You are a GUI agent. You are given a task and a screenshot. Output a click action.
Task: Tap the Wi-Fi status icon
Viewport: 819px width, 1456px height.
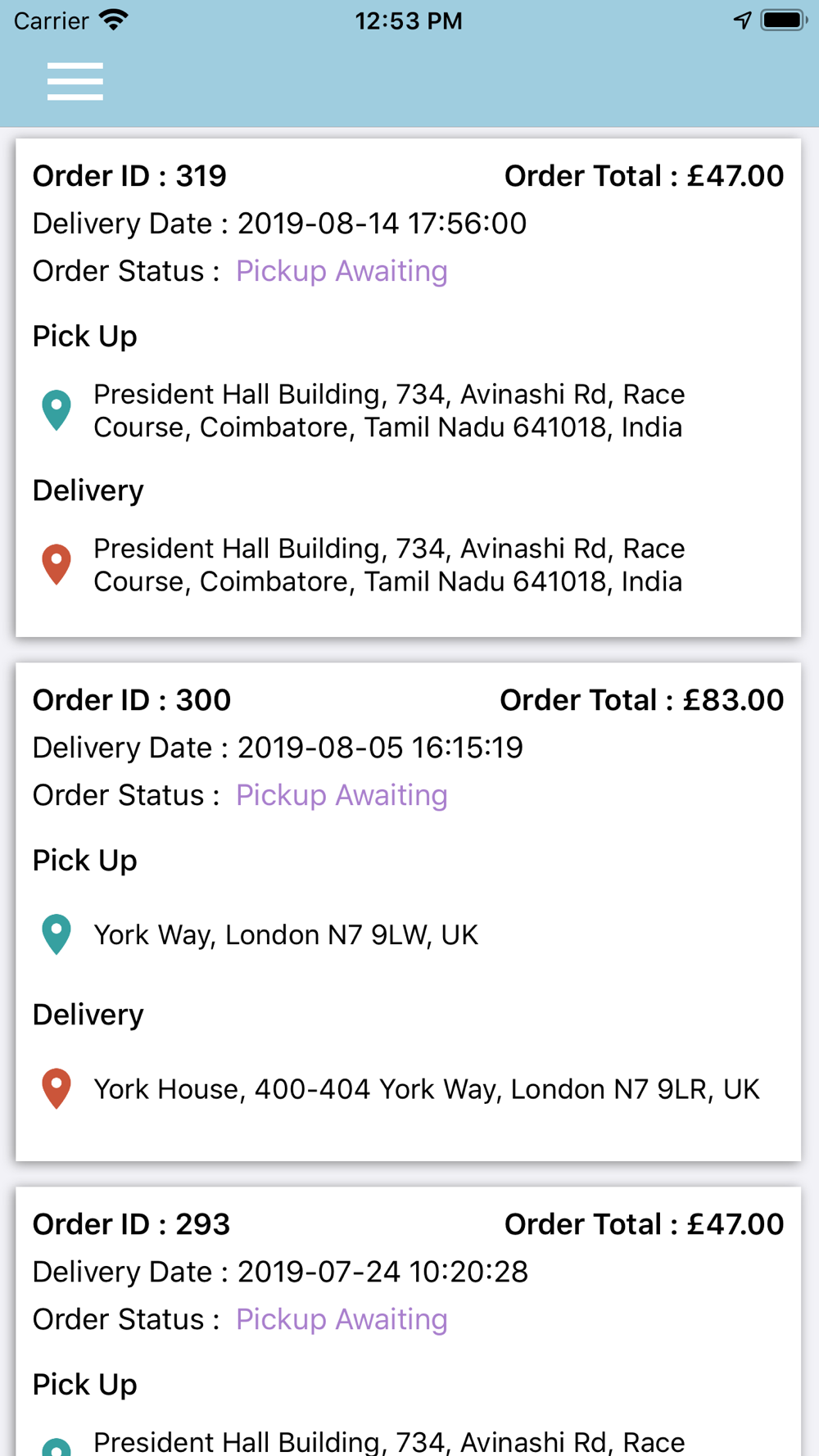click(x=114, y=20)
